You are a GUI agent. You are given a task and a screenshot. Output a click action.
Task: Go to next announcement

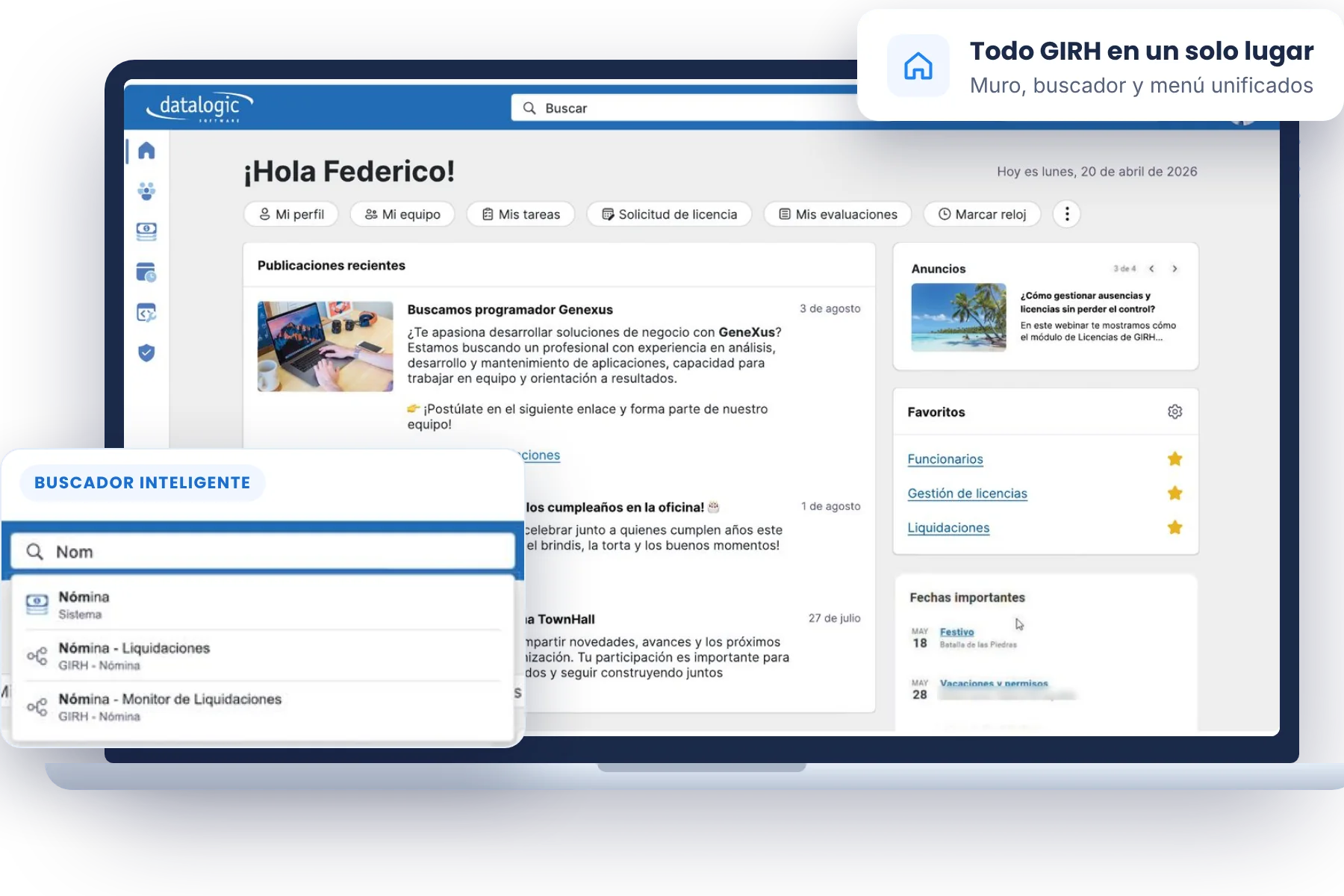1175,269
